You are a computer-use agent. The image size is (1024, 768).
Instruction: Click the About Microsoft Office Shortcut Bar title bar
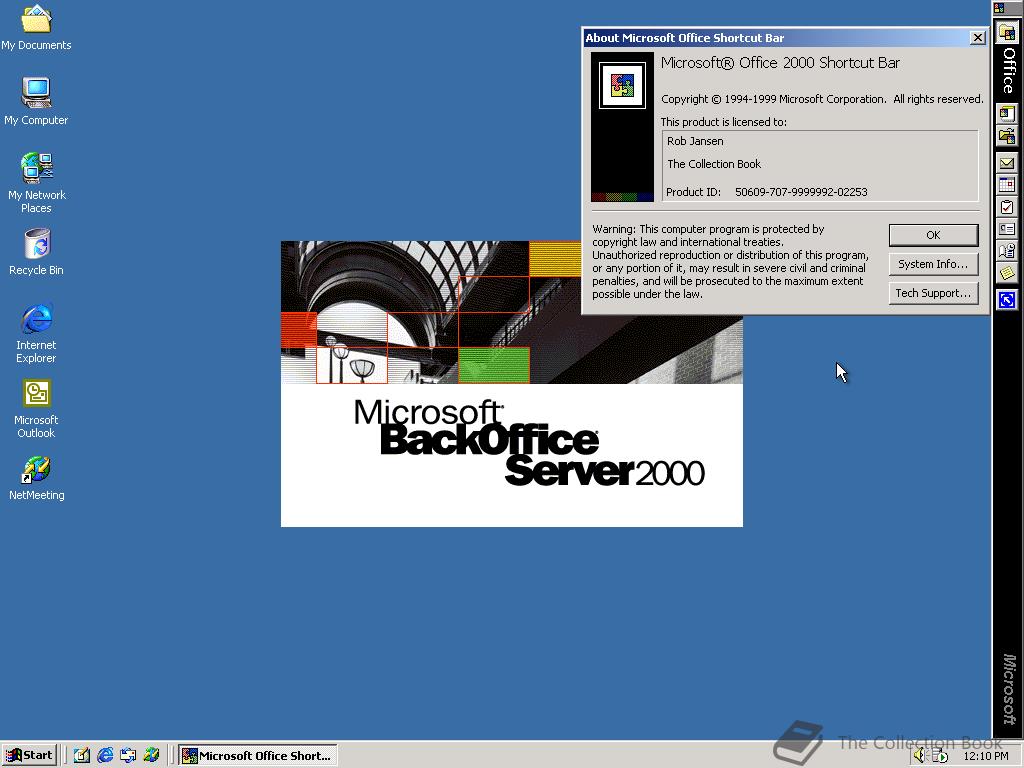point(776,38)
